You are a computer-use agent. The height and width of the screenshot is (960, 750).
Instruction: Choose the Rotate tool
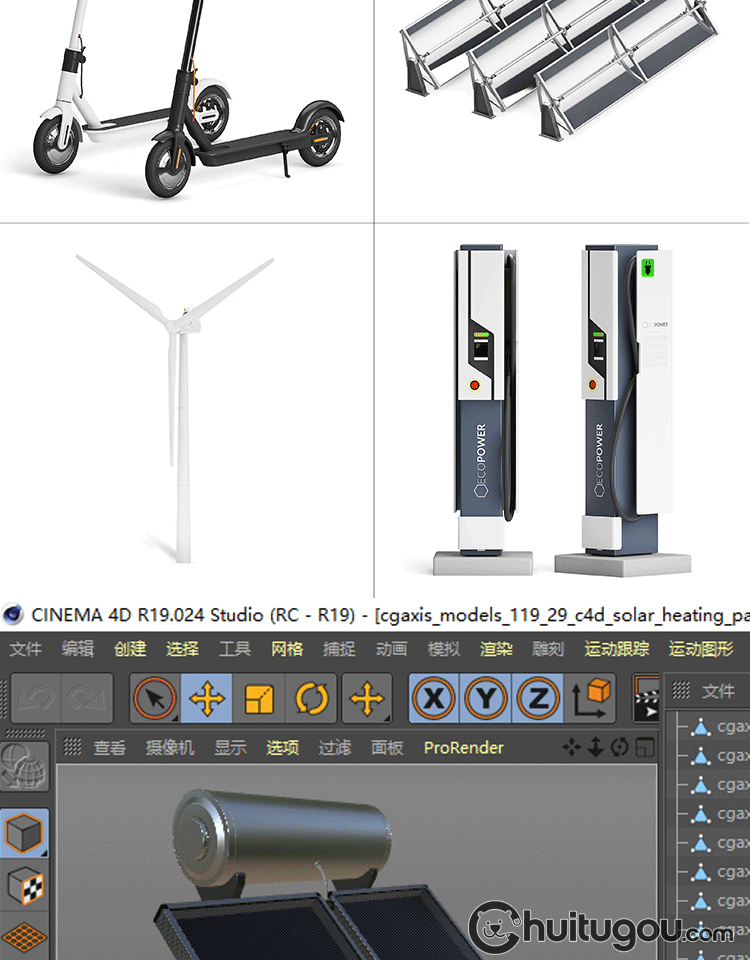311,698
